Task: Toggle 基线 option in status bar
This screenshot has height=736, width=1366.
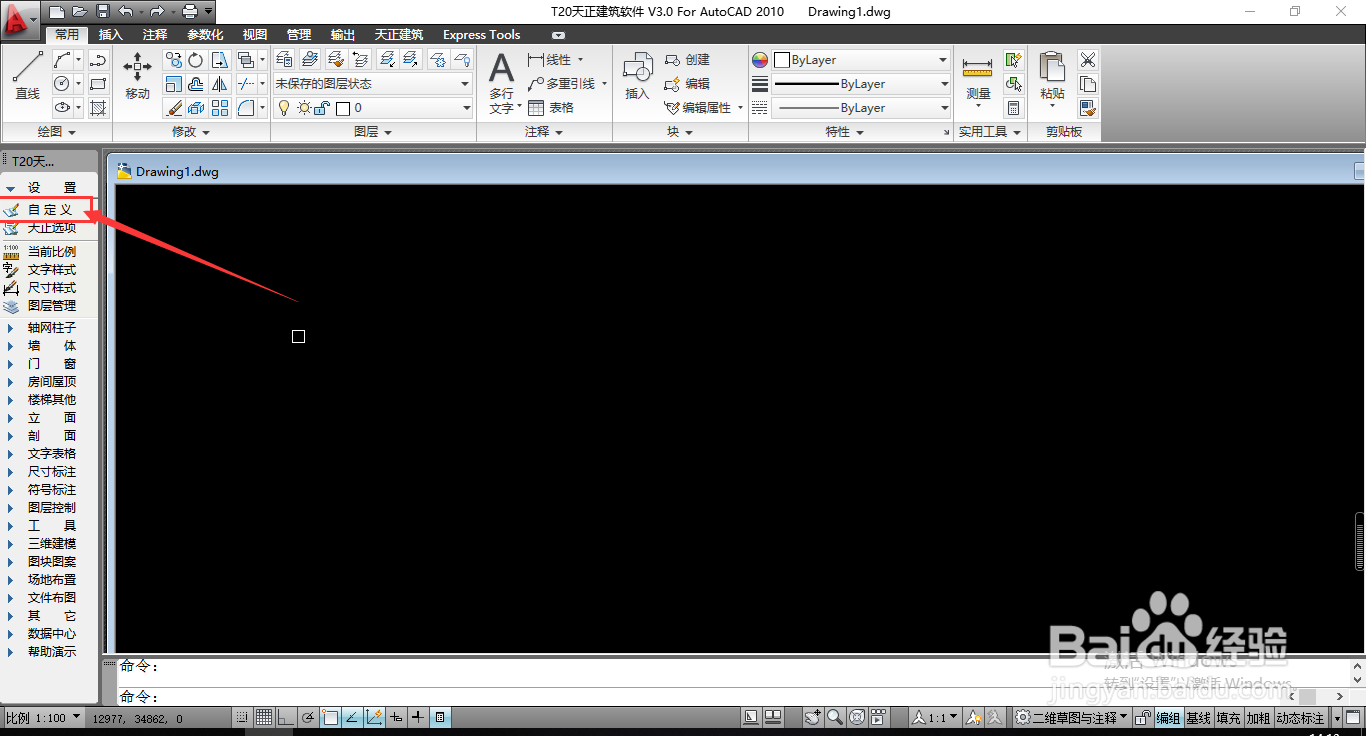Action: [x=1198, y=718]
